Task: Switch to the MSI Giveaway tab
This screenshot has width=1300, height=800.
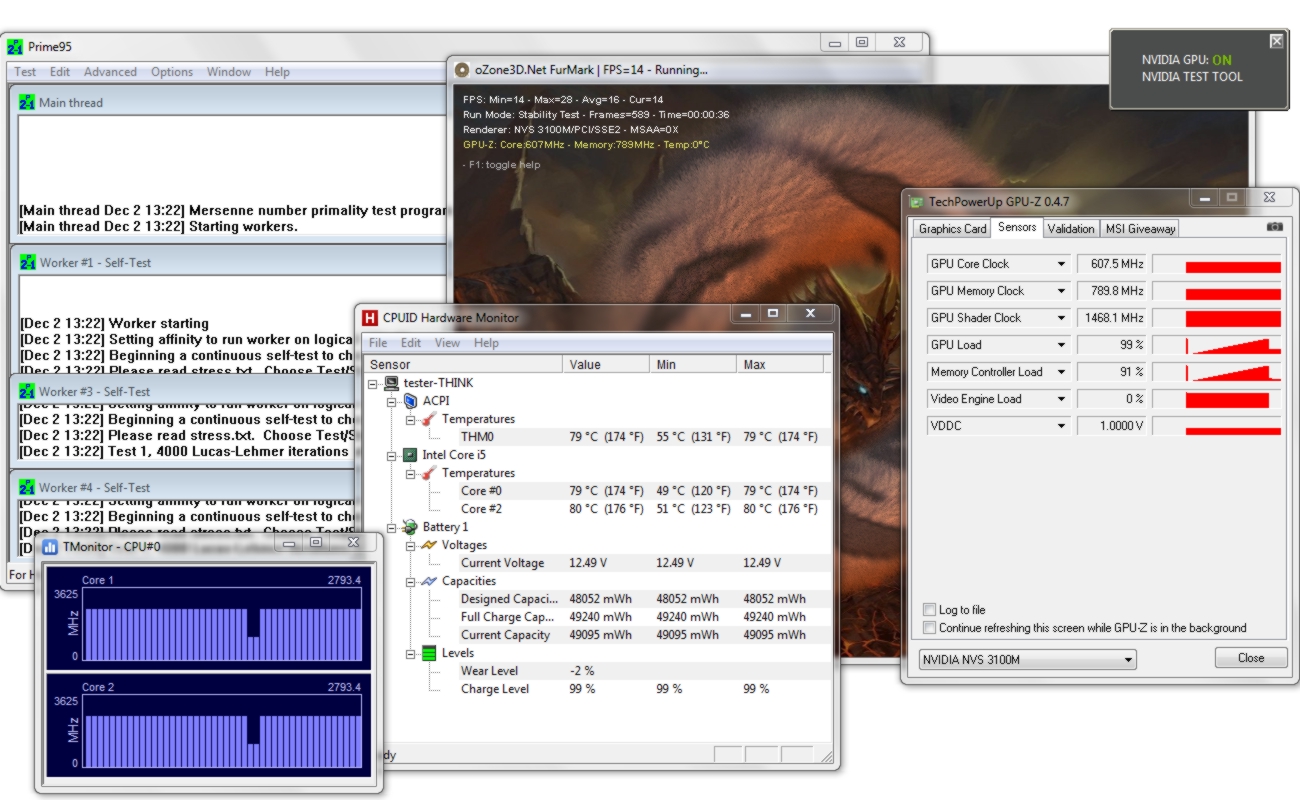Action: click(1140, 229)
